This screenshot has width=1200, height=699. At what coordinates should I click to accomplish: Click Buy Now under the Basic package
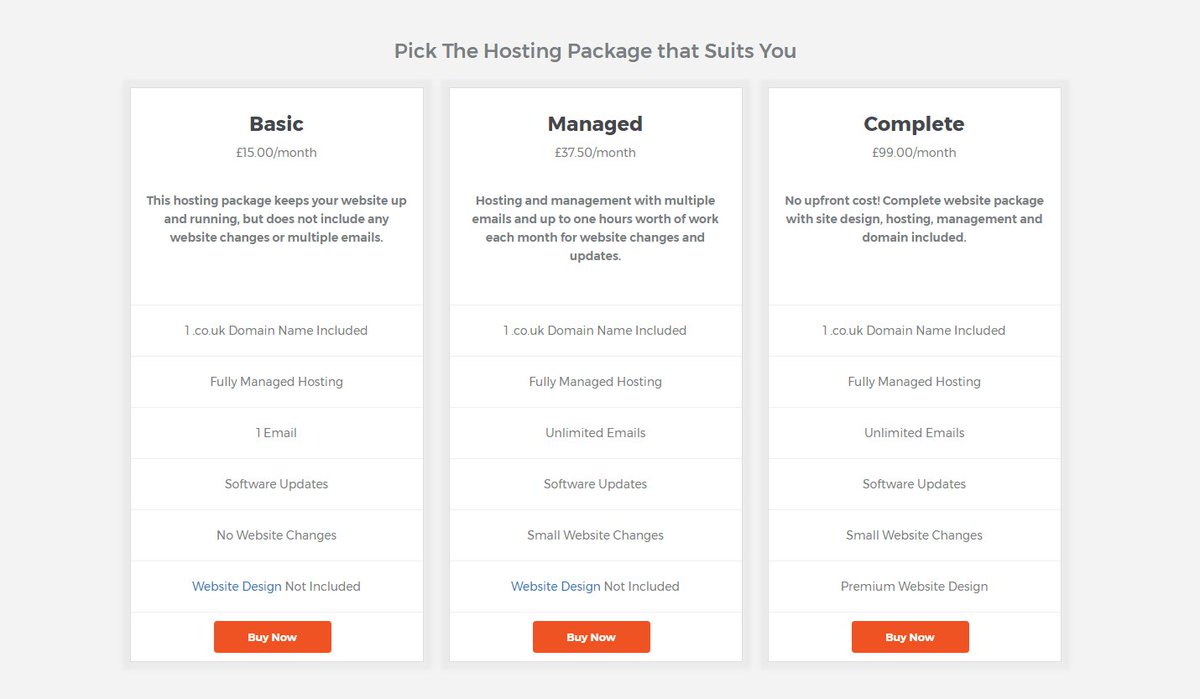coord(272,637)
